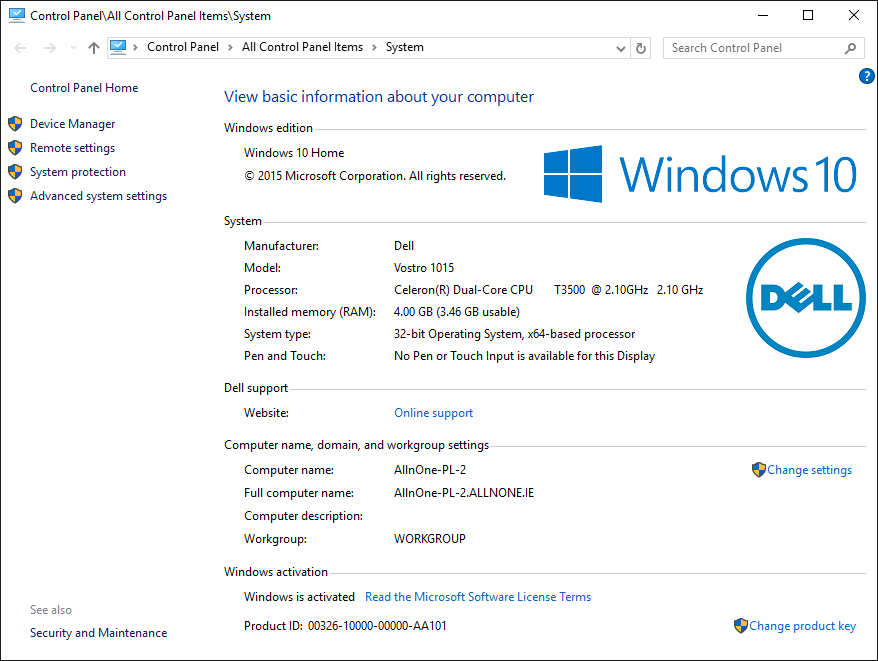
Task: Go to Control Panel Home
Action: (x=84, y=88)
